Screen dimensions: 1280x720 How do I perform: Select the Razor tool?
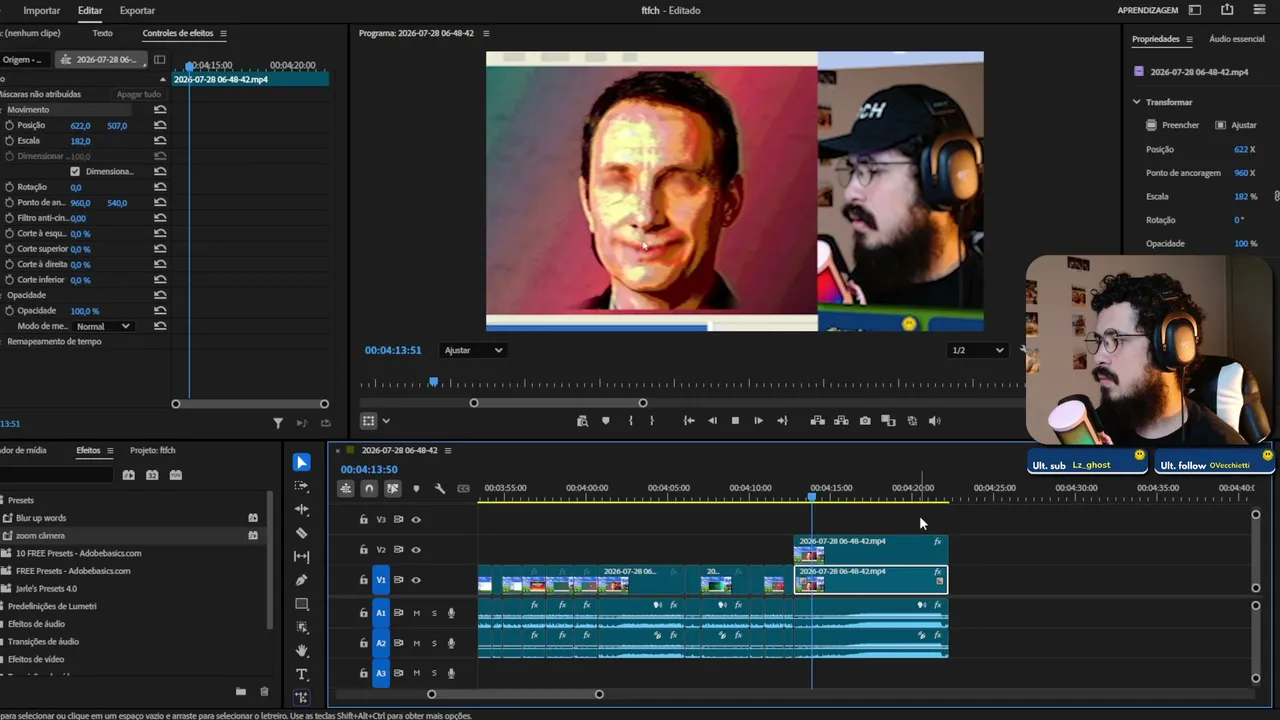point(301,533)
